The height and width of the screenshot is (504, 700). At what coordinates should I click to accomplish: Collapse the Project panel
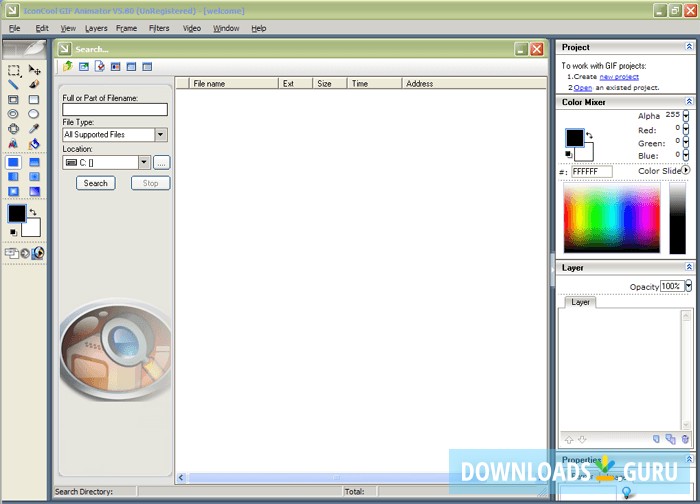(x=689, y=46)
